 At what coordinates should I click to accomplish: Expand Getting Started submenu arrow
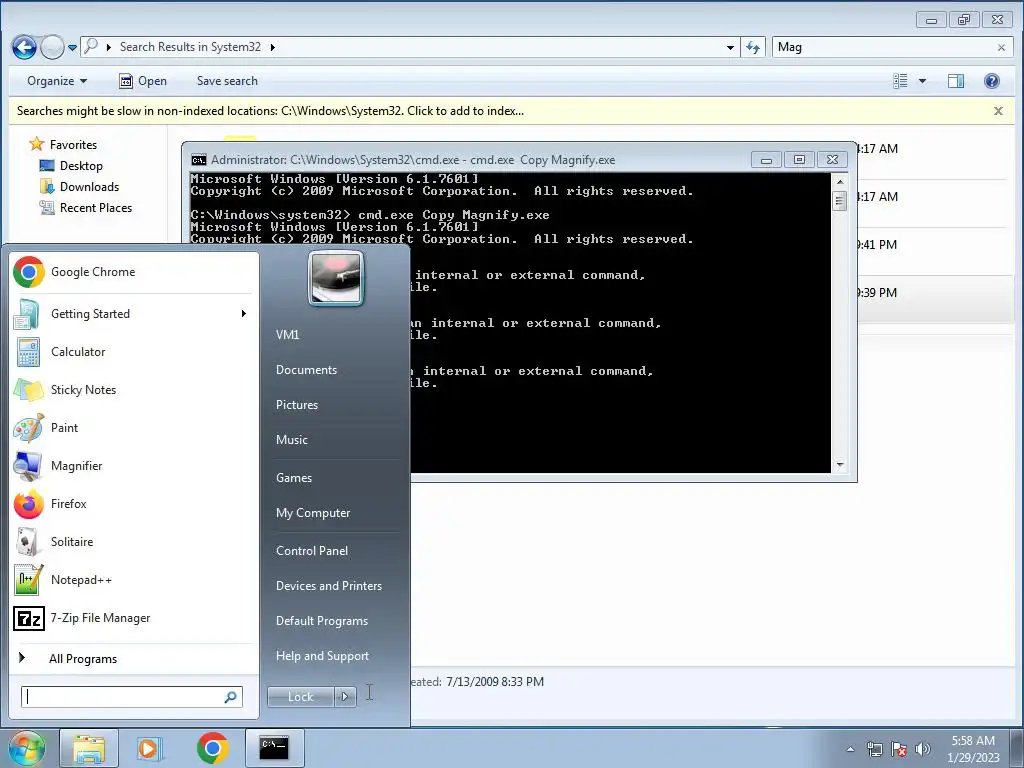(244, 313)
